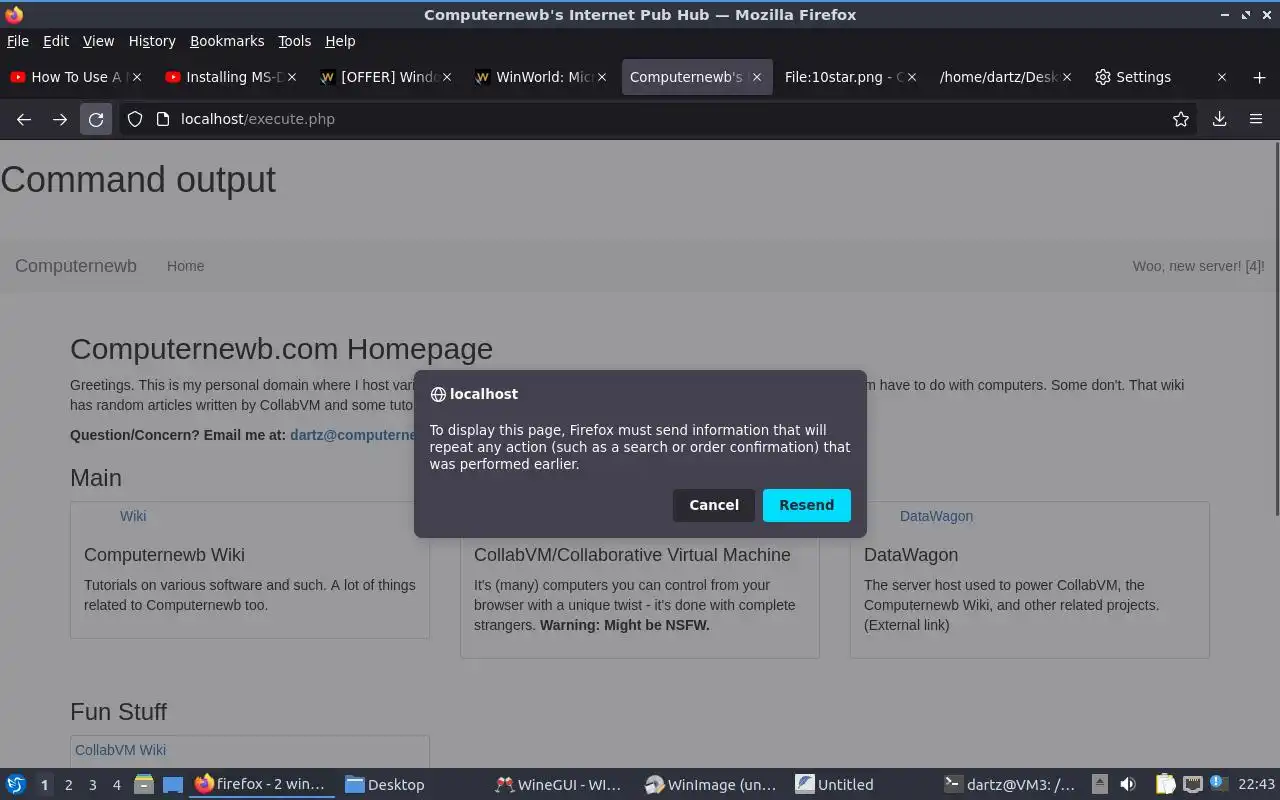Select firefox taskbar entry
Image resolution: width=1280 pixels, height=800 pixels.
pyautogui.click(x=262, y=784)
